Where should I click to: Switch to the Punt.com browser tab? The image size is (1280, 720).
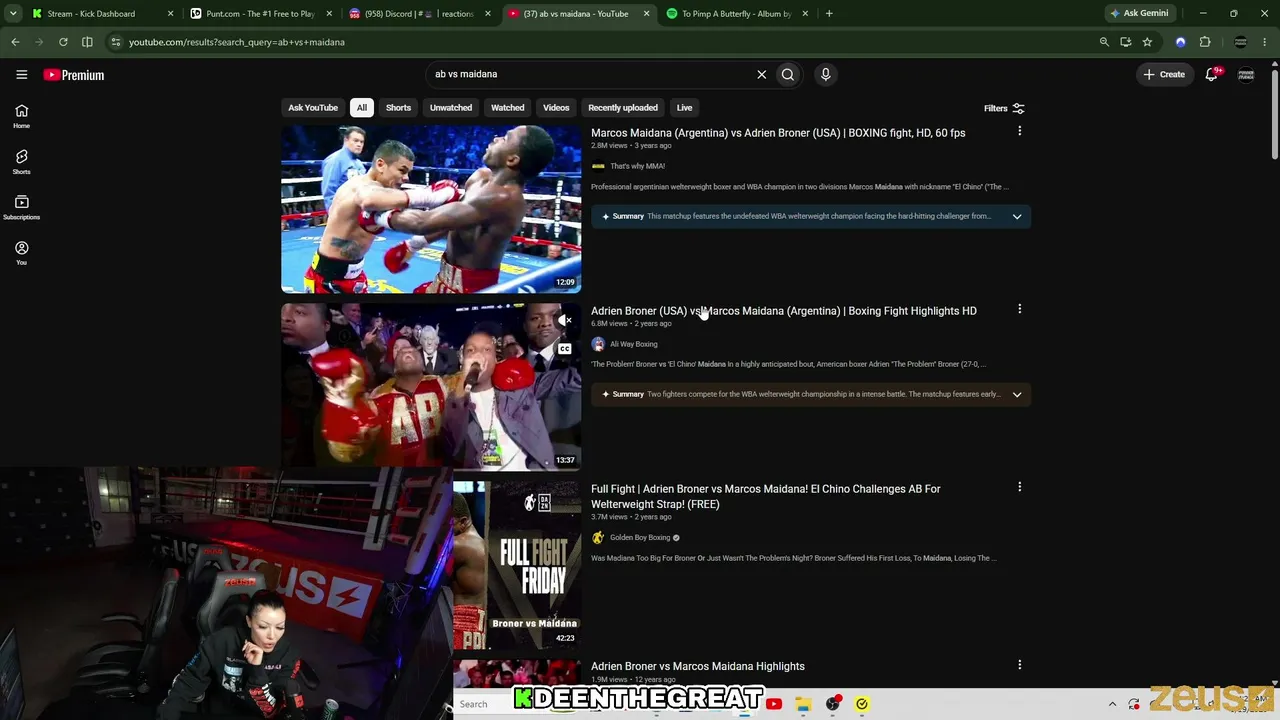click(x=260, y=14)
